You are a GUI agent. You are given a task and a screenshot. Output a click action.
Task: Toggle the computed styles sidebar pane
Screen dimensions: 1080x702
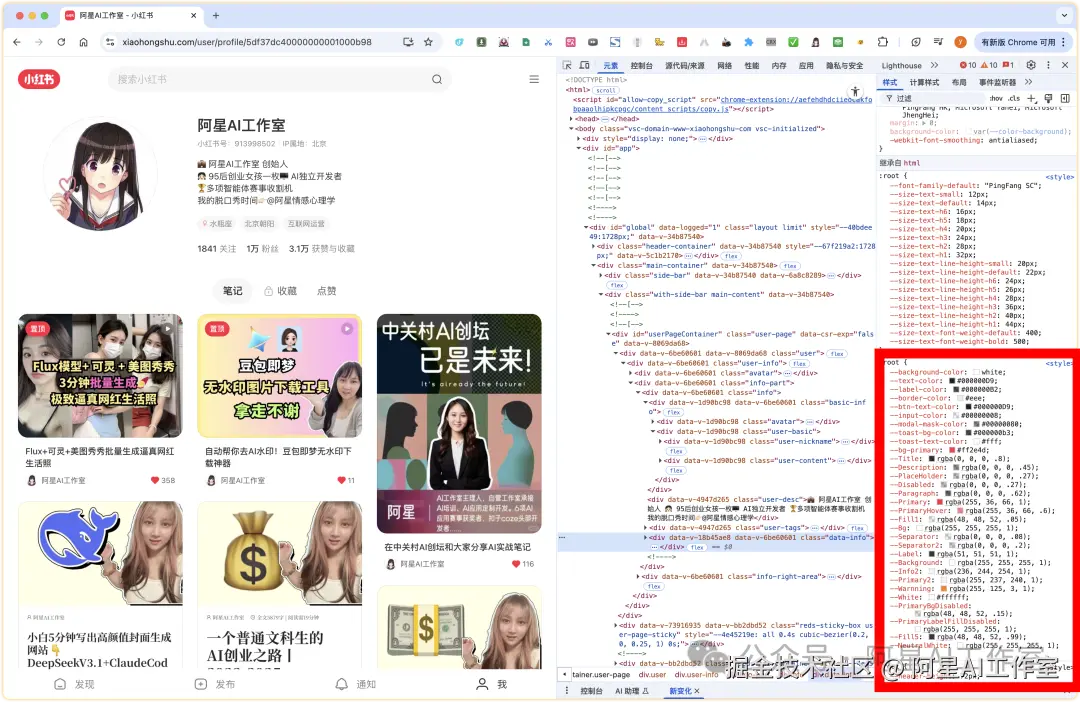1065,99
